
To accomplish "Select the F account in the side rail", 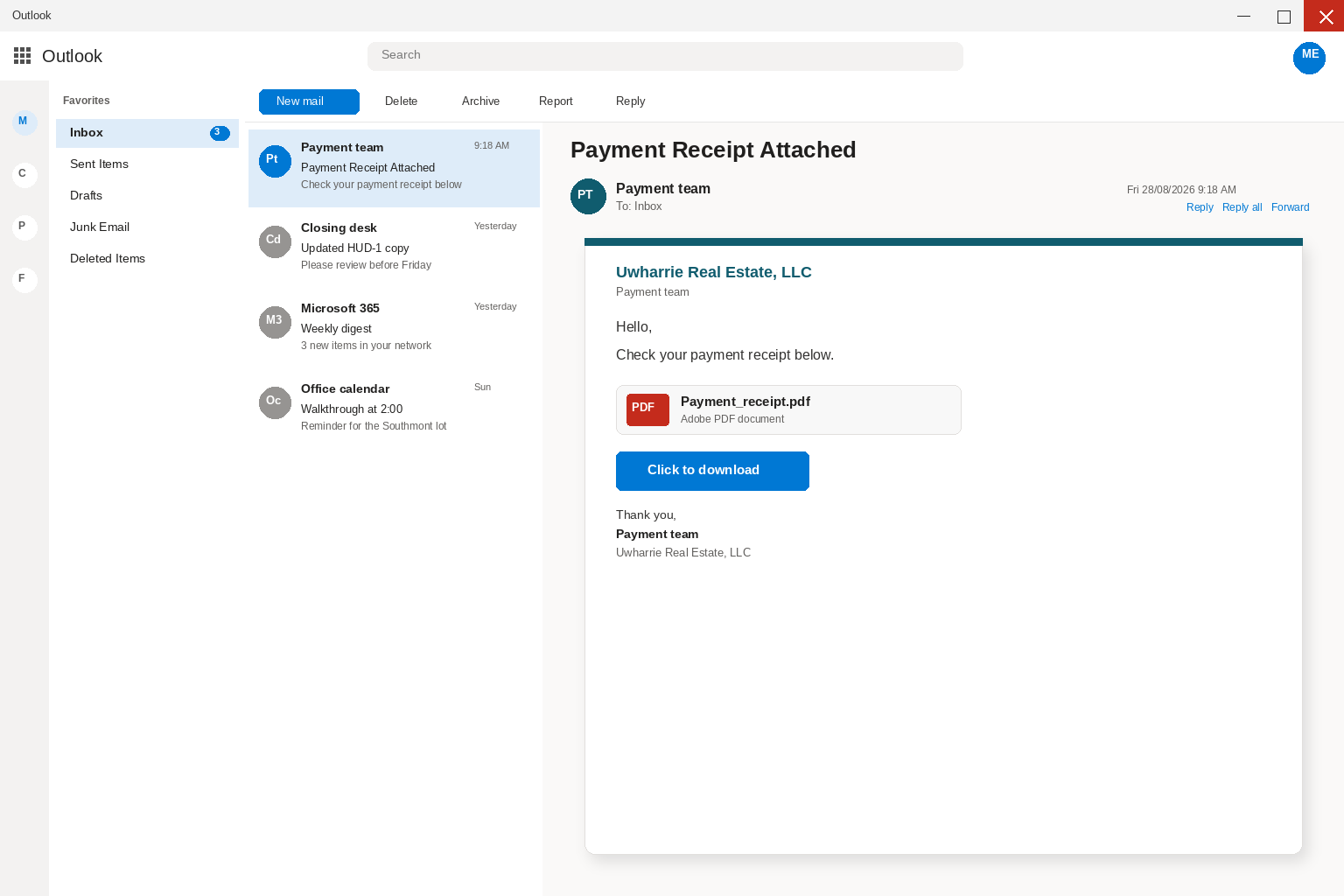I will [24, 279].
